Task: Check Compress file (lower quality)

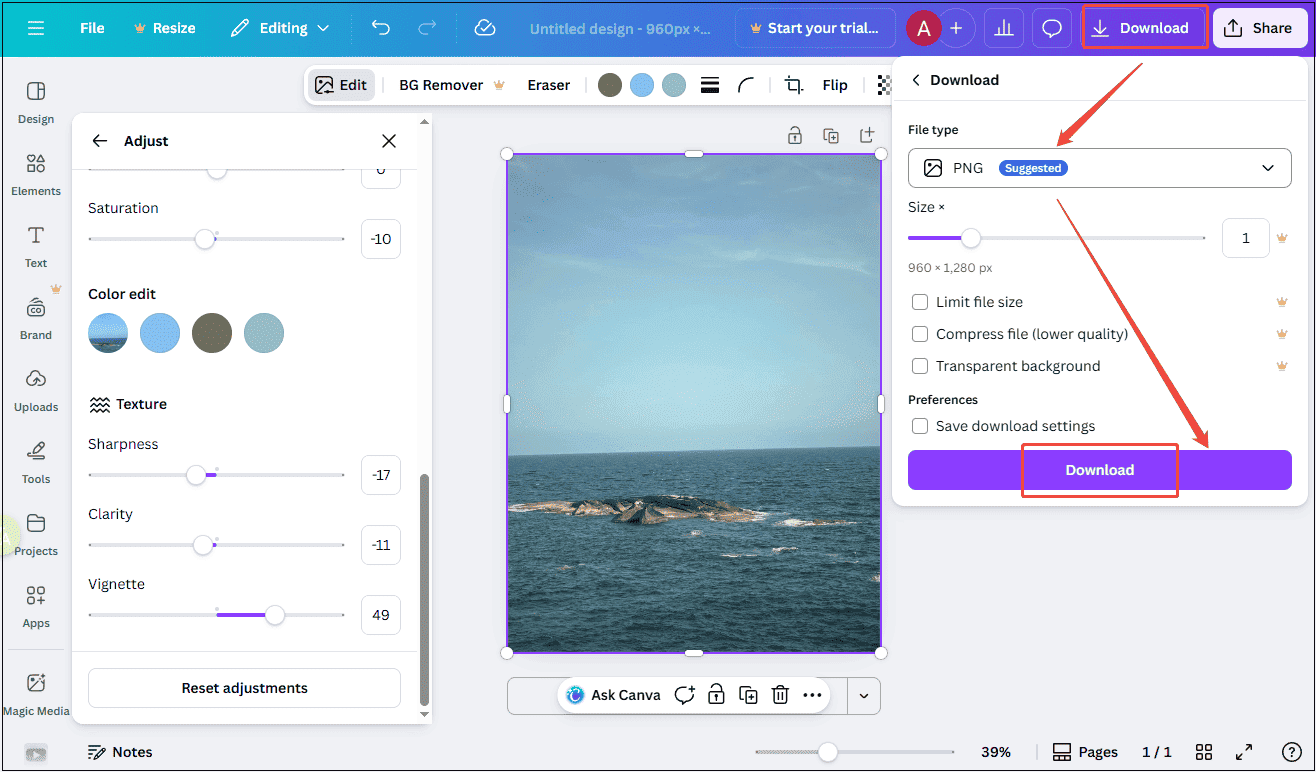Action: (x=919, y=334)
